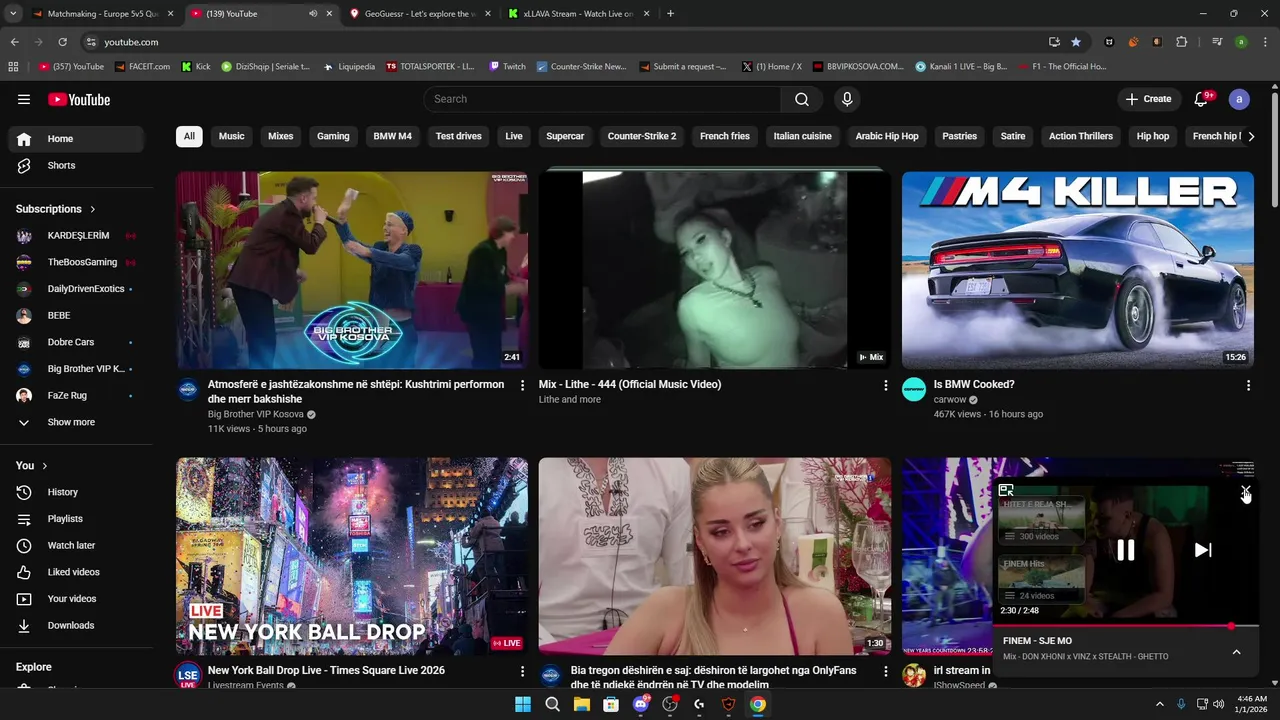Open Home in the sidebar
The width and height of the screenshot is (1280, 720).
(76, 139)
